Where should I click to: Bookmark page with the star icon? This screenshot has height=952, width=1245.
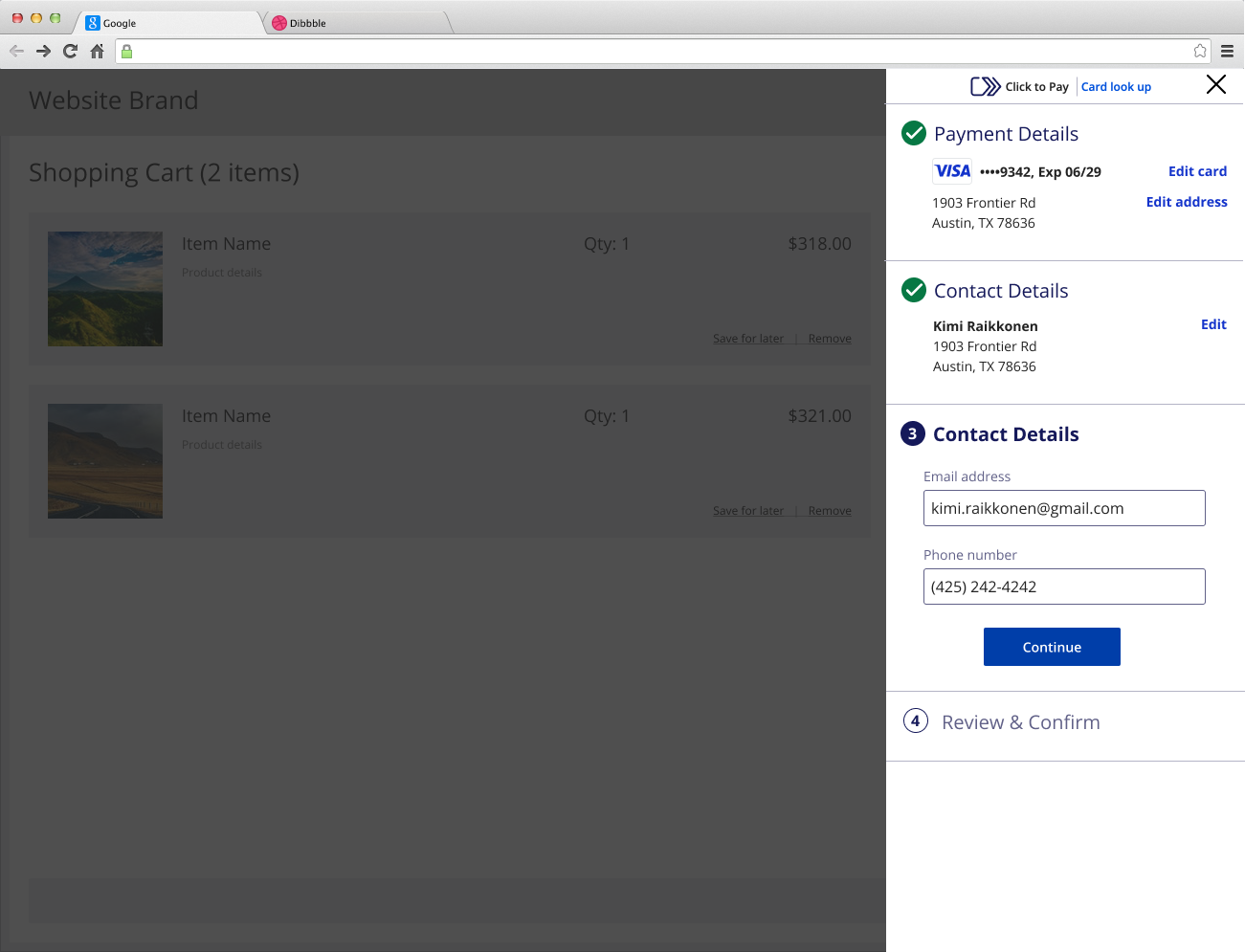(1200, 52)
